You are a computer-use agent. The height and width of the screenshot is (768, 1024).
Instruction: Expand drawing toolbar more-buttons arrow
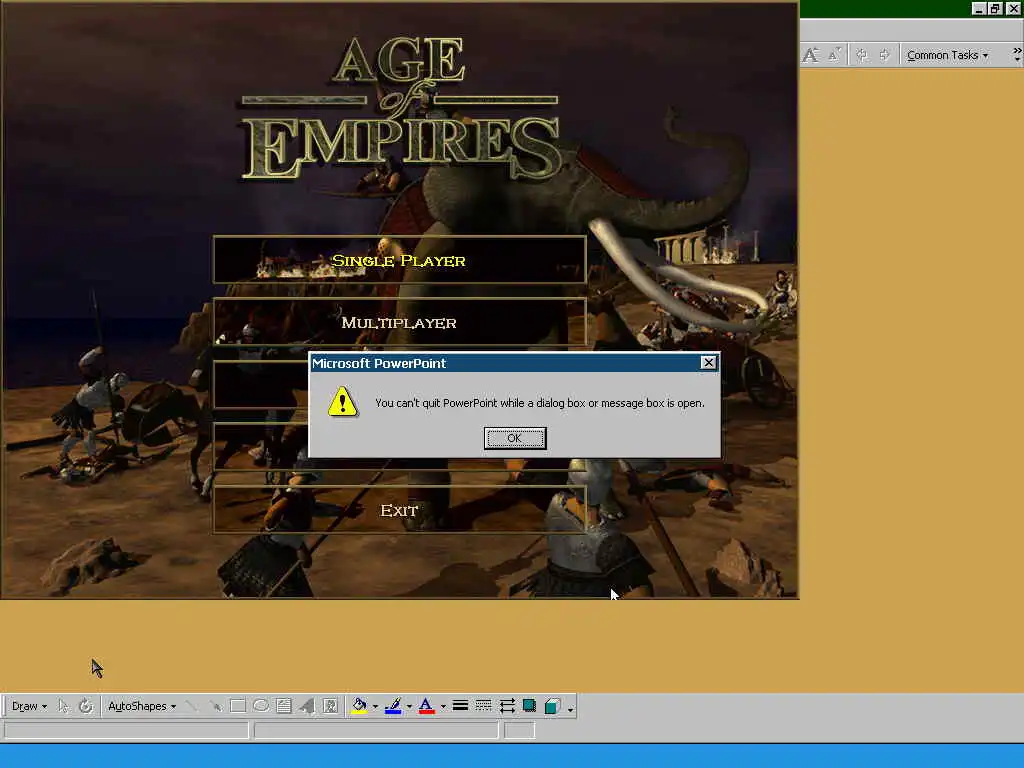pyautogui.click(x=570, y=708)
